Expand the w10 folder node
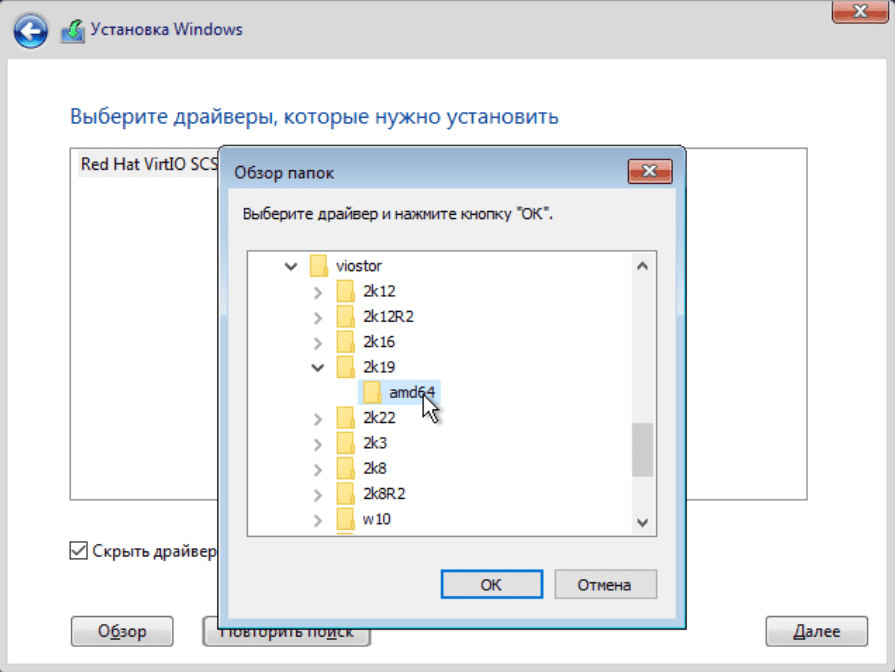This screenshot has width=895, height=672. [318, 520]
